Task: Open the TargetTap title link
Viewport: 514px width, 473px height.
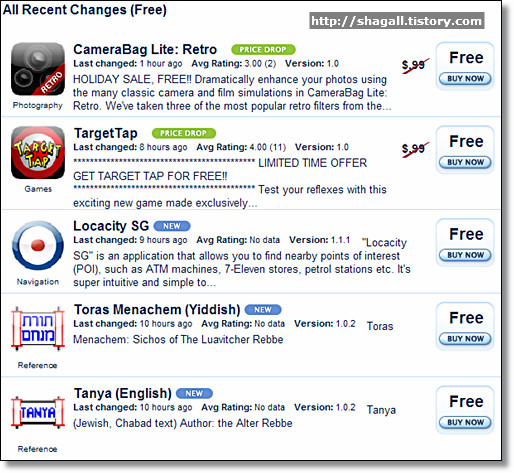Action: click(105, 134)
